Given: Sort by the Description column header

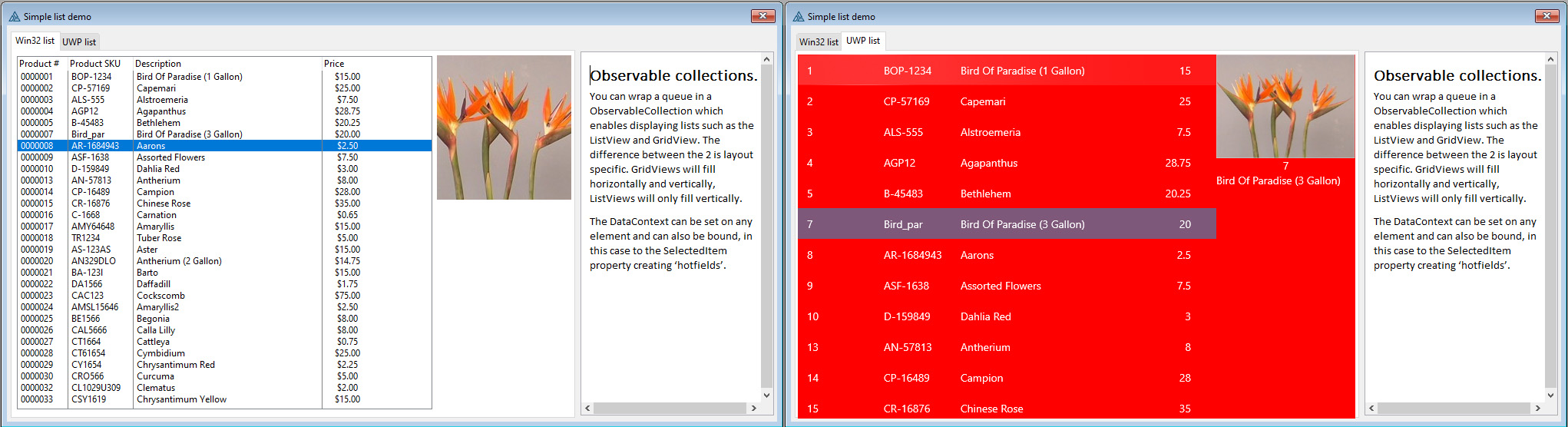Looking at the screenshot, I should pos(158,64).
